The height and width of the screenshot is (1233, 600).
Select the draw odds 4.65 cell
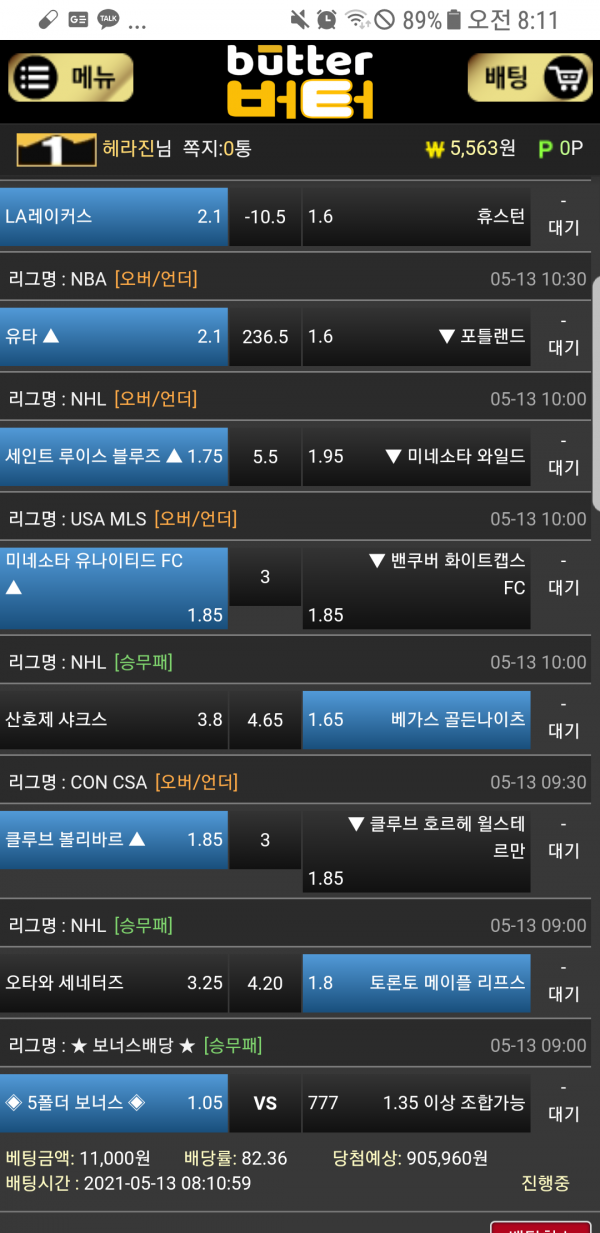pyautogui.click(x=265, y=719)
